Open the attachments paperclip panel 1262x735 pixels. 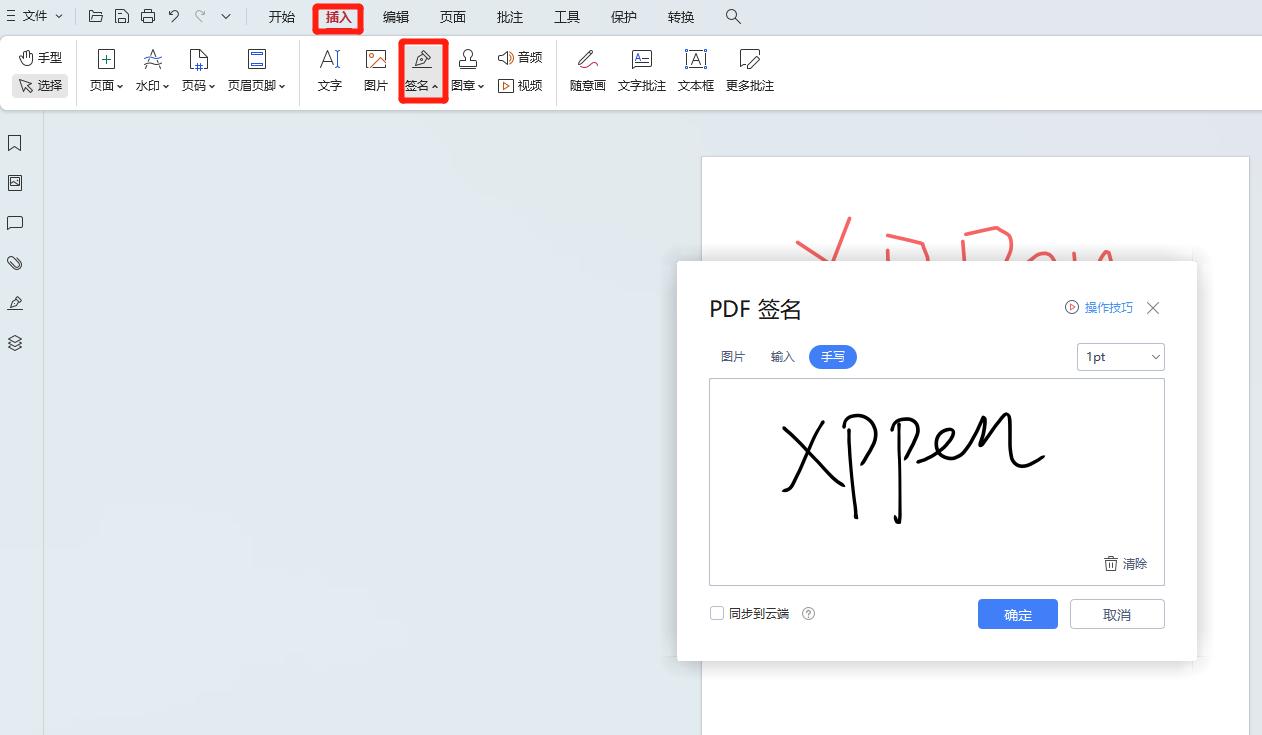click(x=15, y=263)
